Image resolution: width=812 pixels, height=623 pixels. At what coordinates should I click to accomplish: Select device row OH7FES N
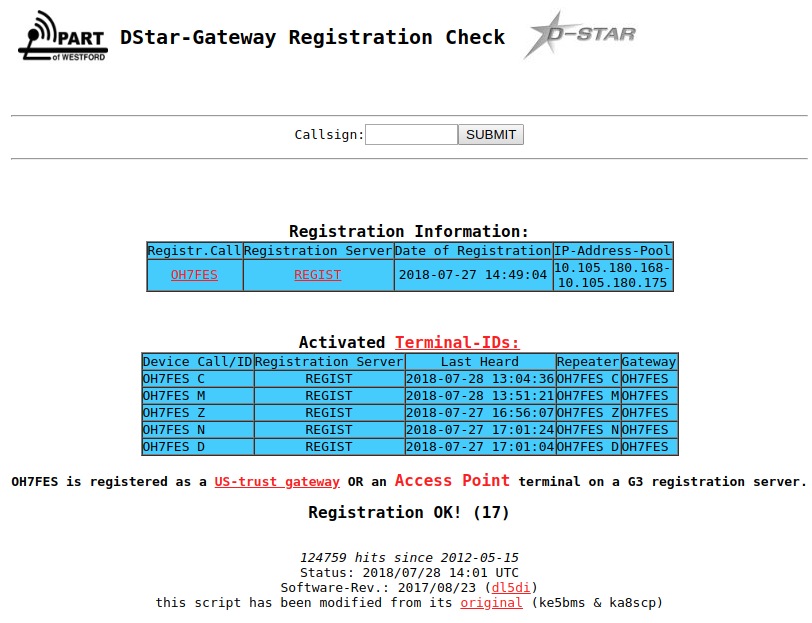(410, 430)
